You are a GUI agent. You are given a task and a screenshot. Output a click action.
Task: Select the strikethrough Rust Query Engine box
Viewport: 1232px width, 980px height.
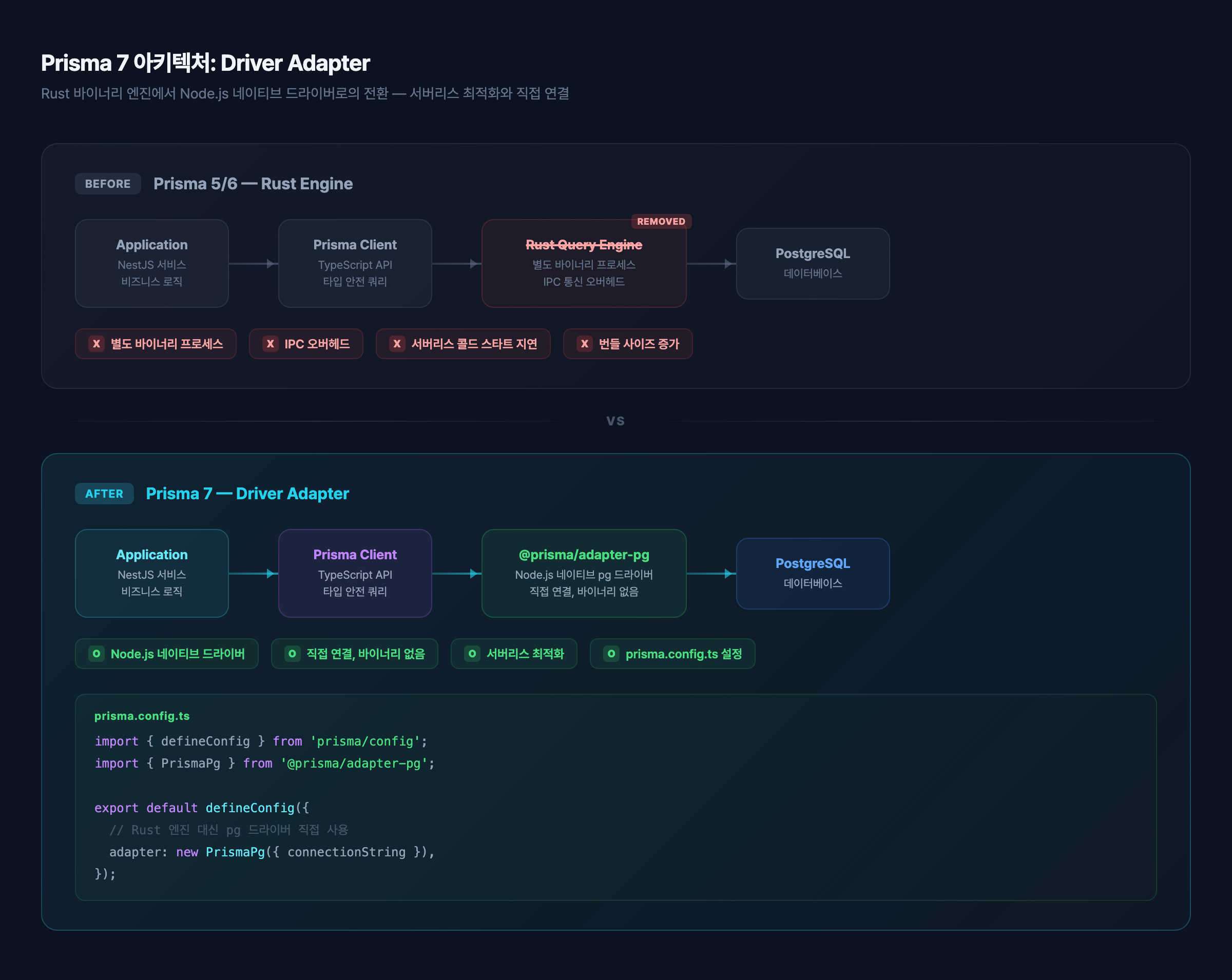(584, 264)
